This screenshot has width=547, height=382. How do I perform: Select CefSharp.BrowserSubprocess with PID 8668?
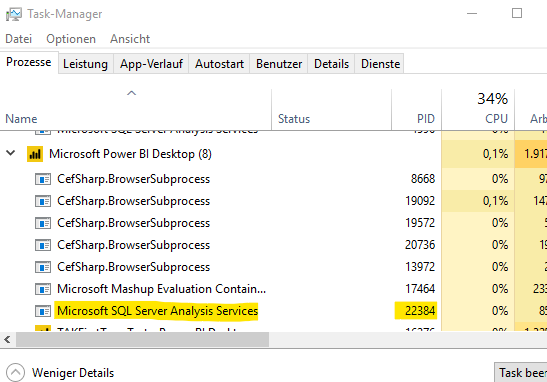(x=274, y=179)
